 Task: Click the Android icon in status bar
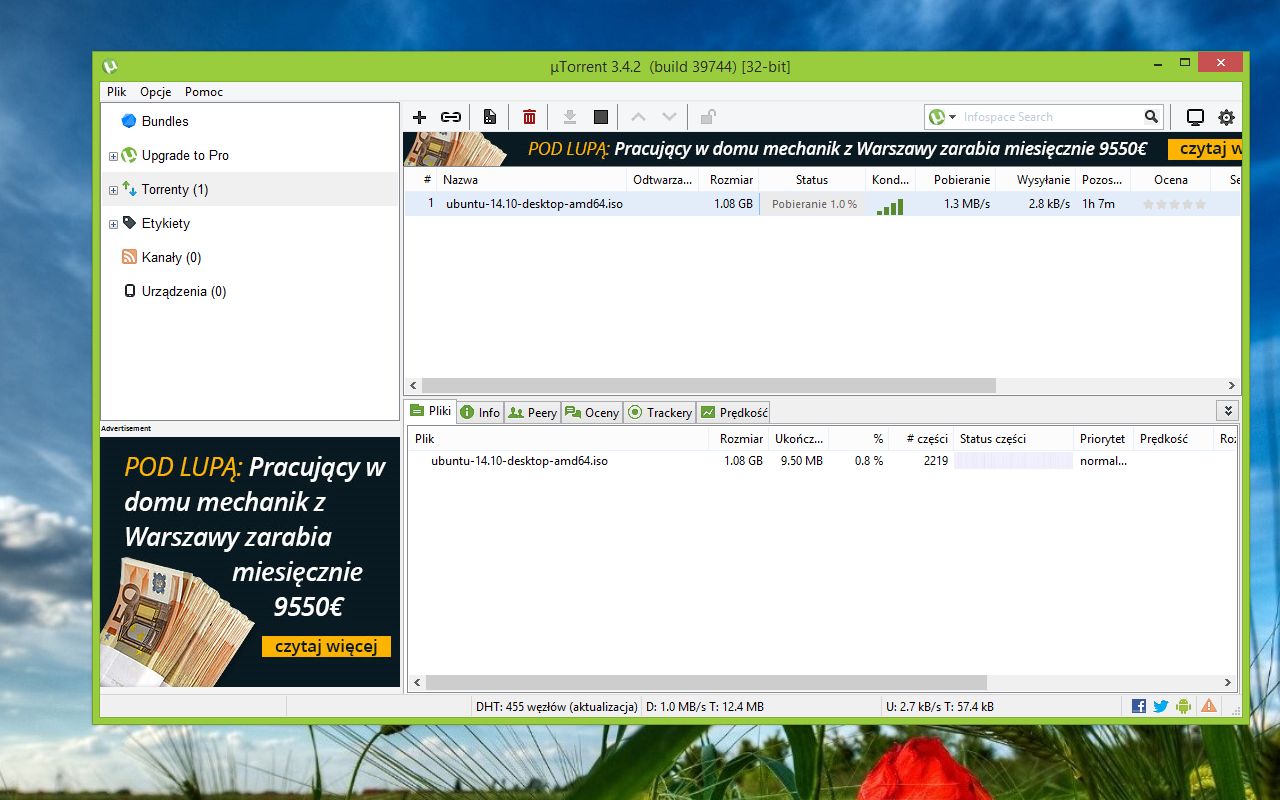tap(1184, 706)
